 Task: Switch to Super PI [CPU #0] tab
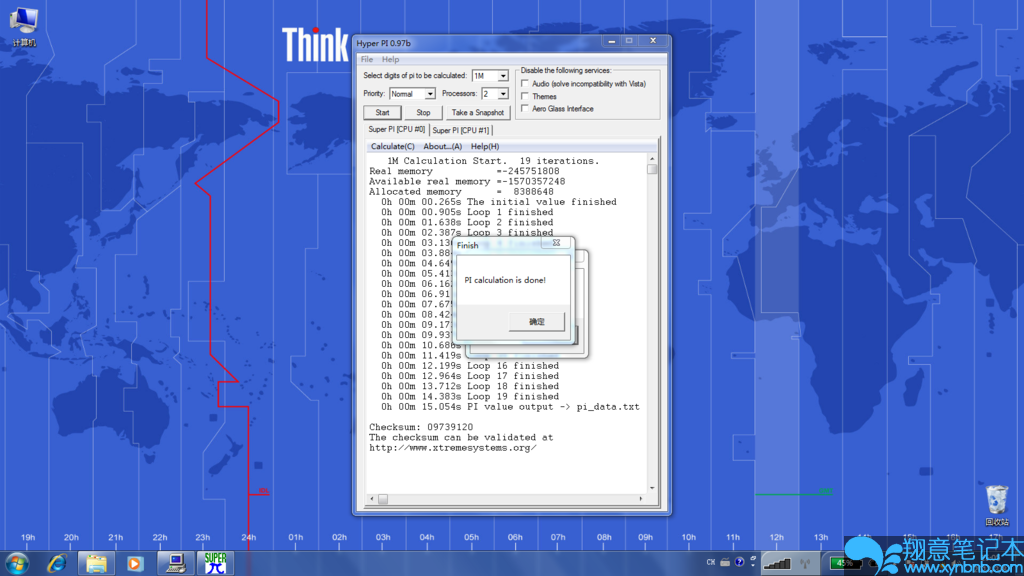396,129
